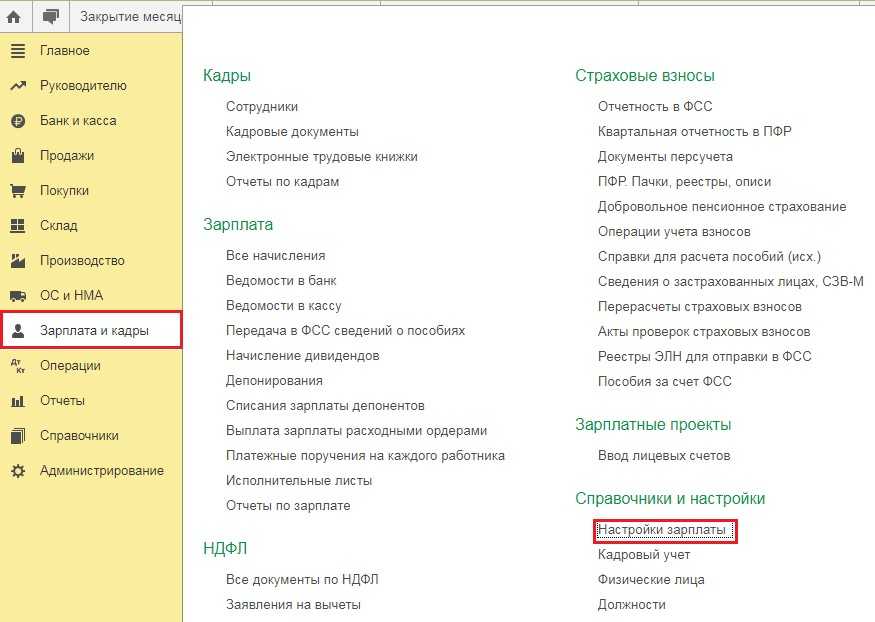
Task: Click the Отчеты bar chart icon
Action: (18, 401)
